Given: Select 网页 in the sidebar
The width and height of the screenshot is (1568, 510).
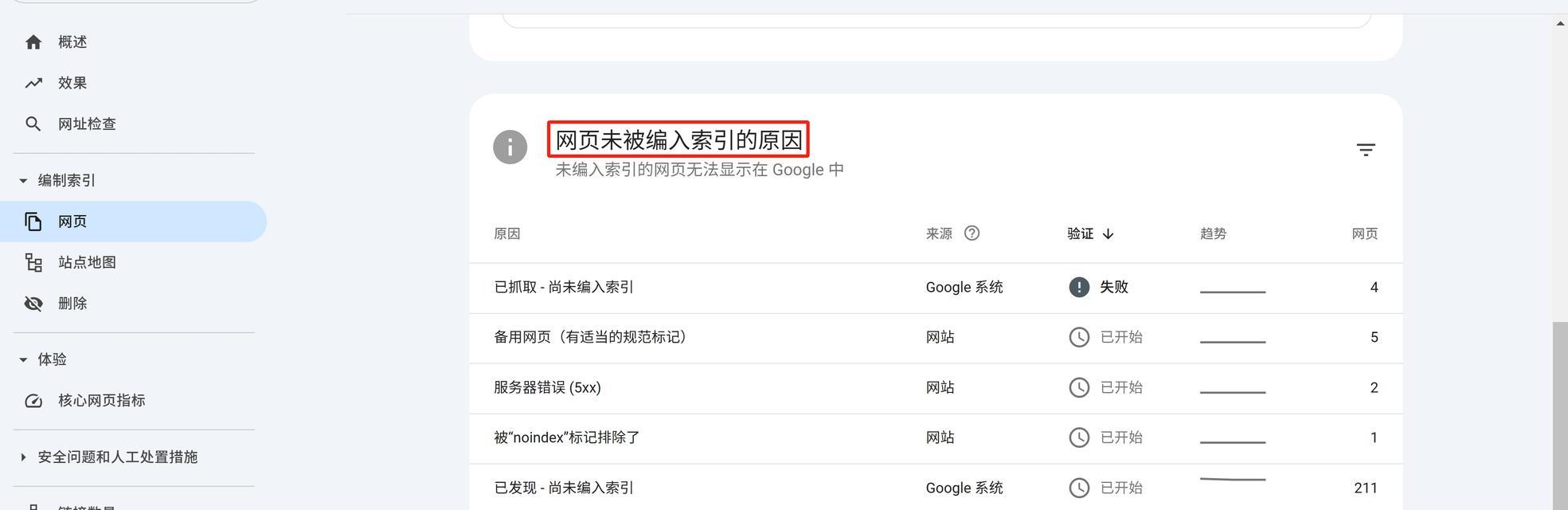Looking at the screenshot, I should 133,222.
